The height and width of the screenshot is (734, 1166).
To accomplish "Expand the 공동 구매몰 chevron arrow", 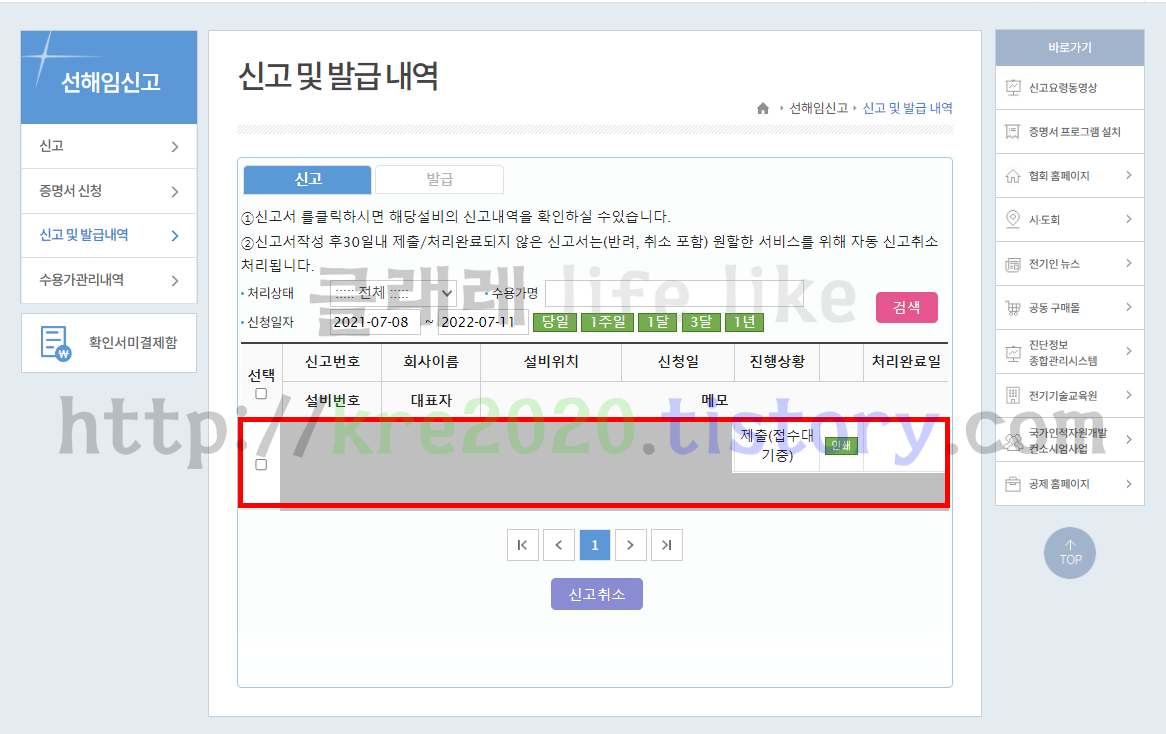I will coord(1129,307).
